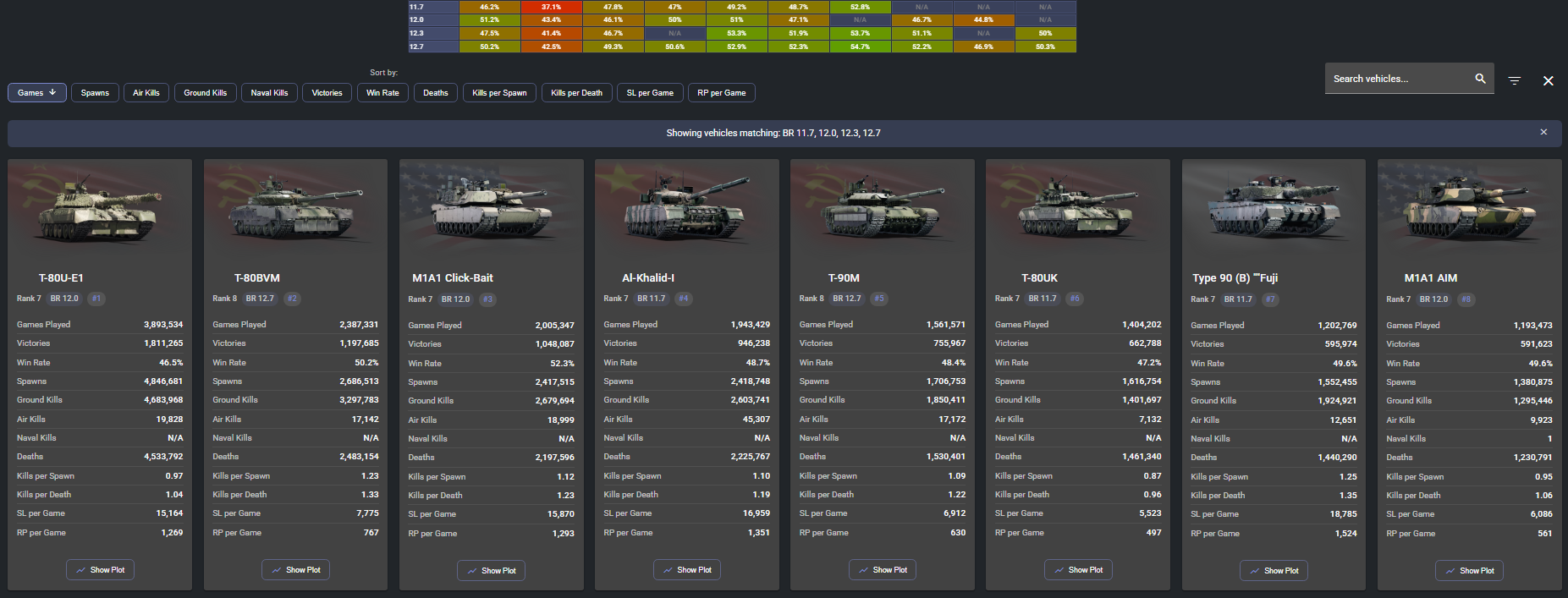Open plot for Al-Khalid-I
This screenshot has width=1568, height=598.
point(686,570)
